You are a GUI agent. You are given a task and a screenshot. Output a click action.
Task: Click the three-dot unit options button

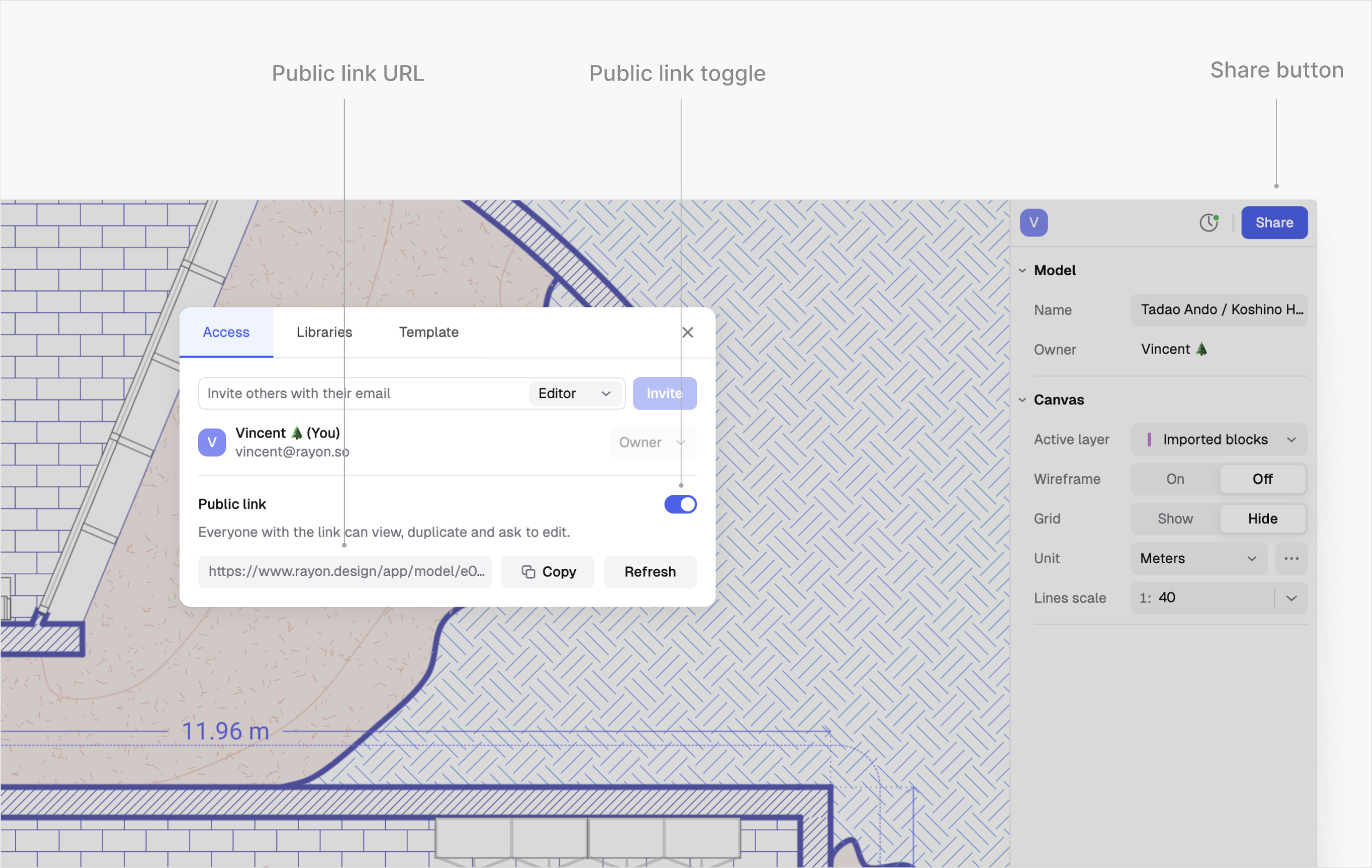pyautogui.click(x=1291, y=559)
